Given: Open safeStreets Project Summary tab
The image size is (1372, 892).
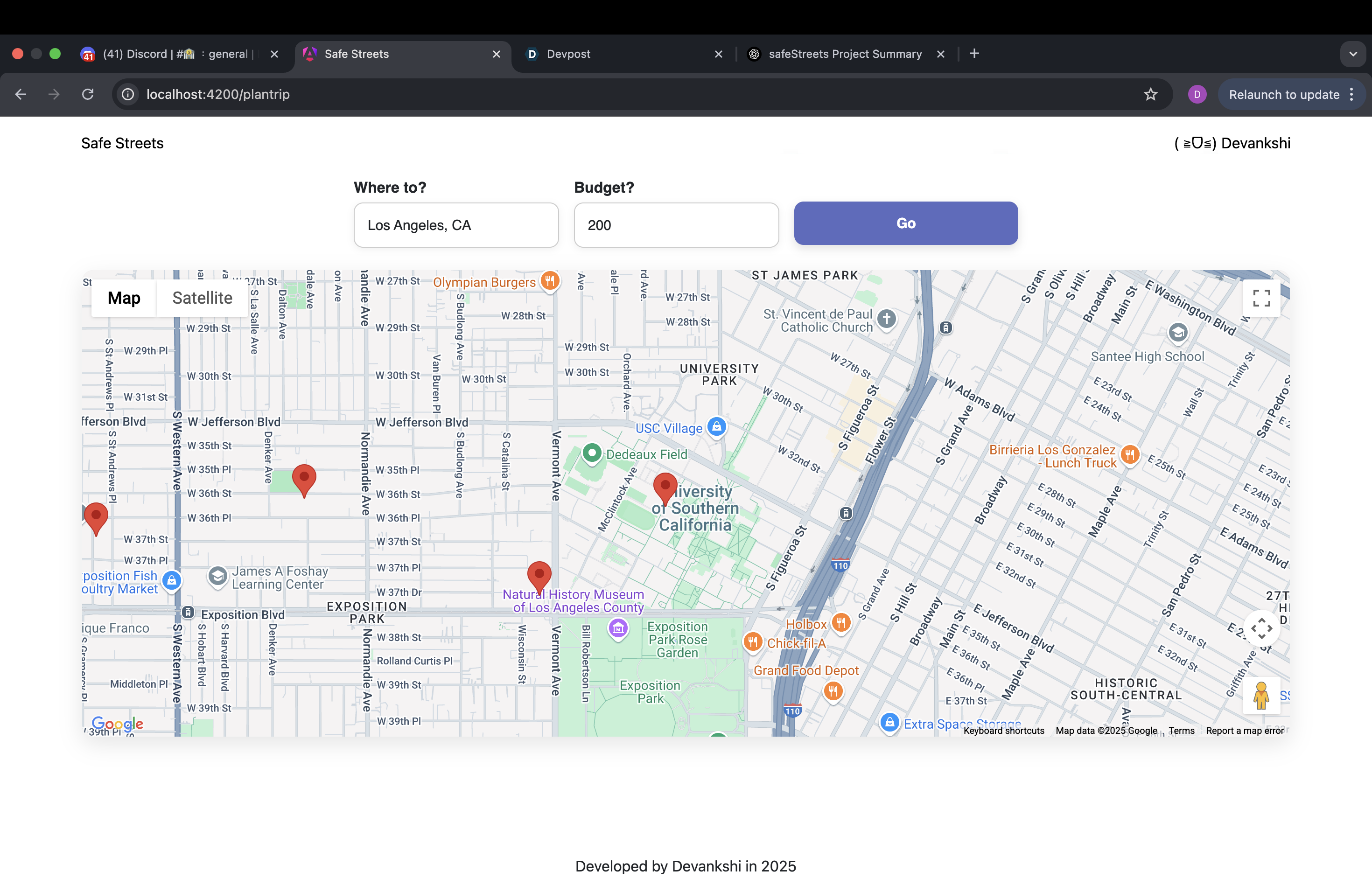Looking at the screenshot, I should [x=845, y=54].
